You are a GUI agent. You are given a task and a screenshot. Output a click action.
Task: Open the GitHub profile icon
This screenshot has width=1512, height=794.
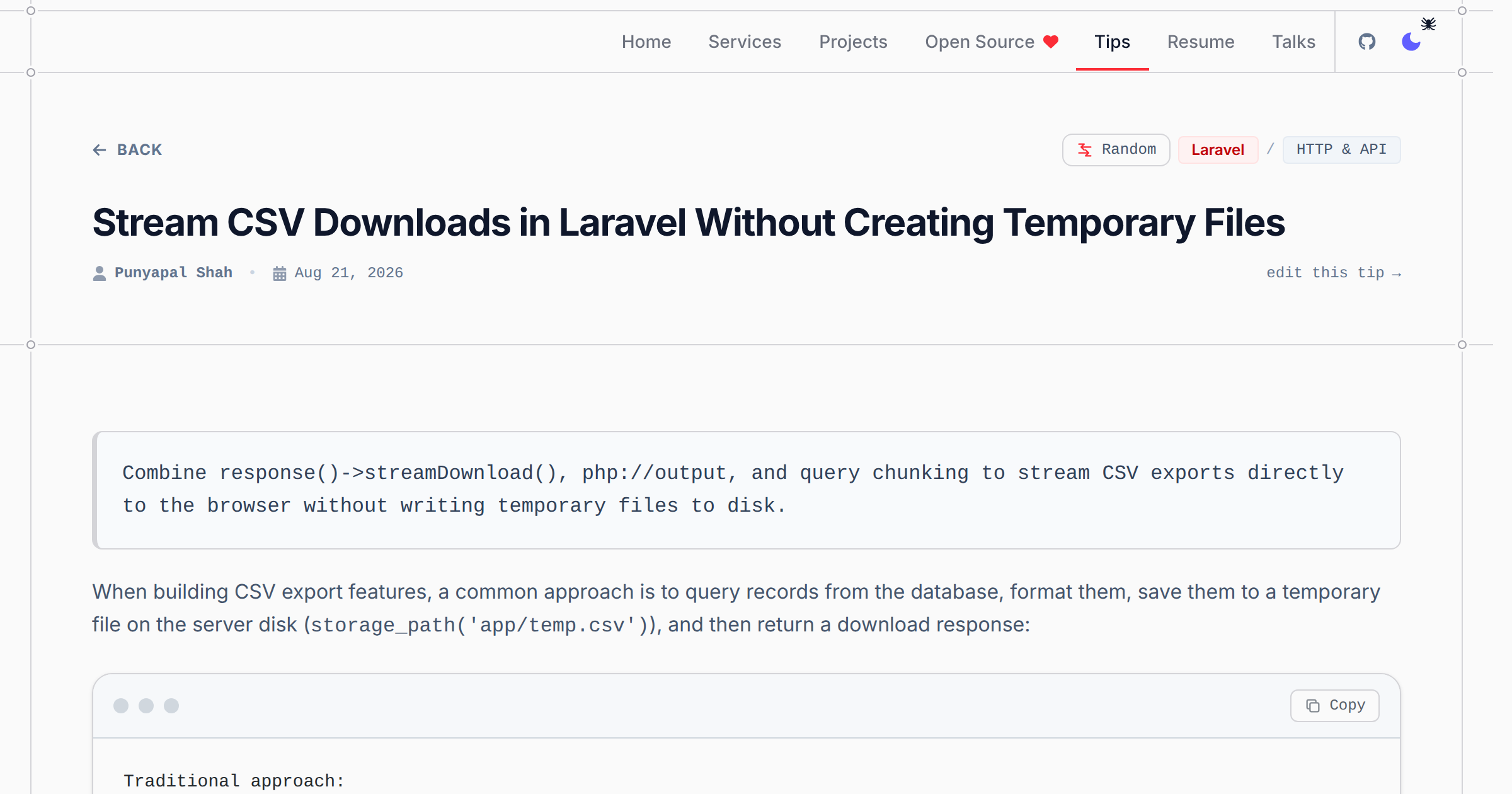point(1366,42)
